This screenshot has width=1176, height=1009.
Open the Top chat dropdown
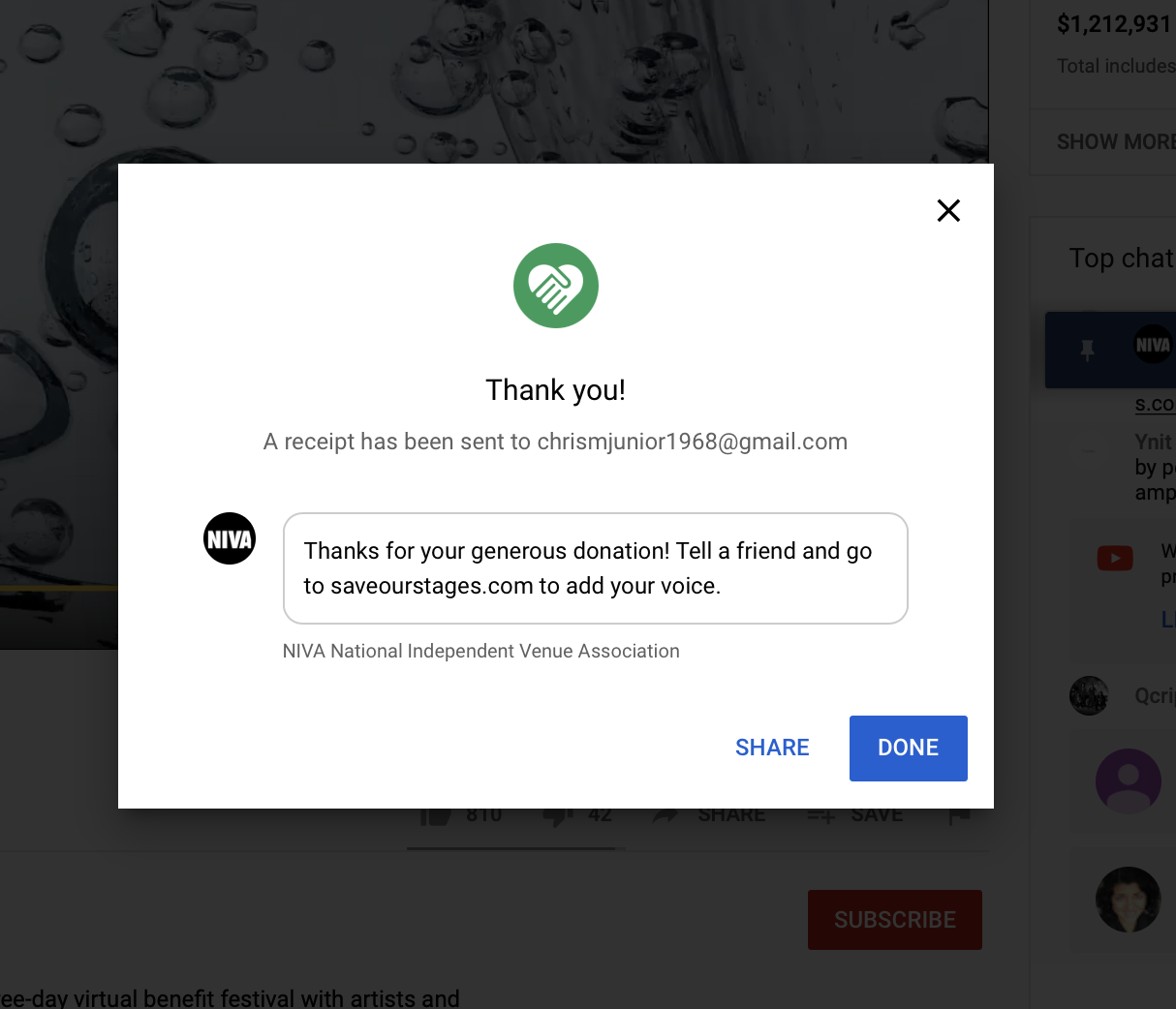tap(1121, 259)
